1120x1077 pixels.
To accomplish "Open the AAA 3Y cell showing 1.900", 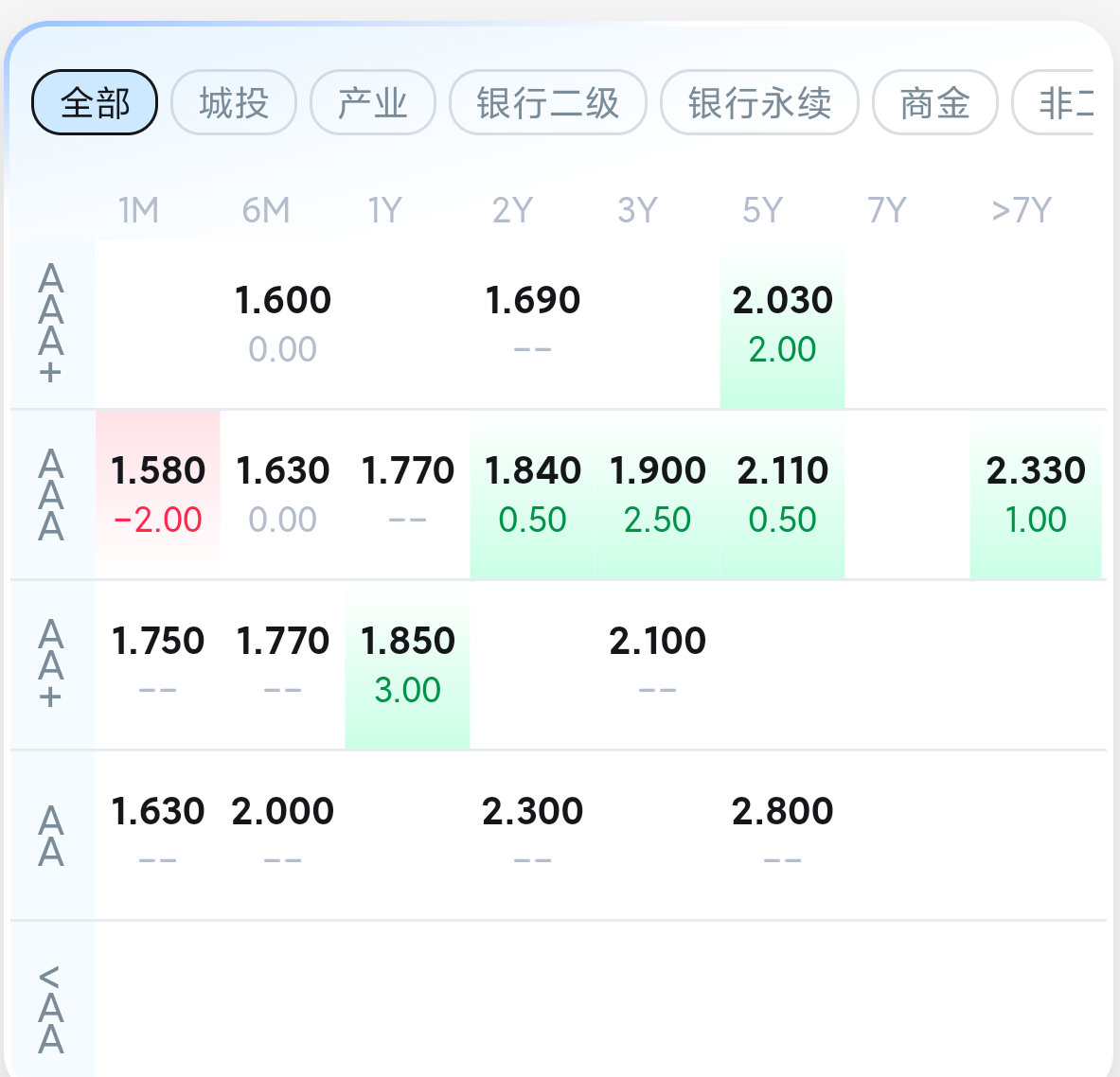I will click(658, 494).
